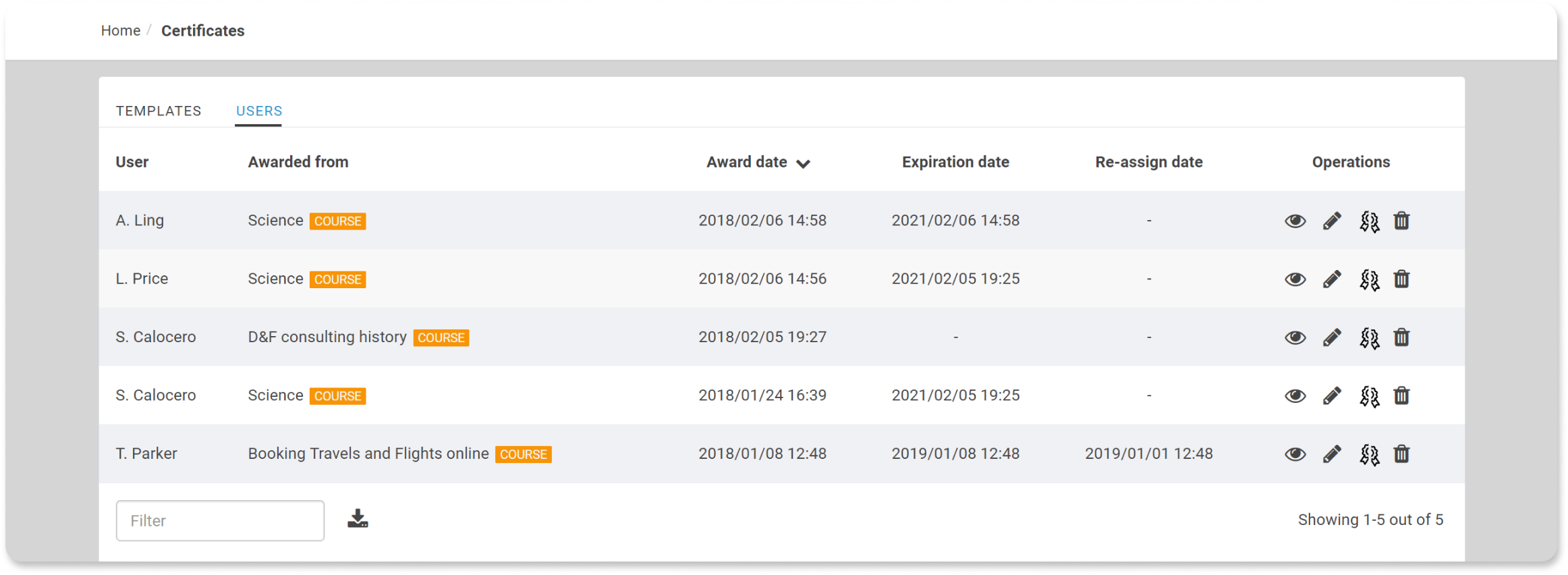
Task: Click user name A. Ling
Action: [140, 221]
